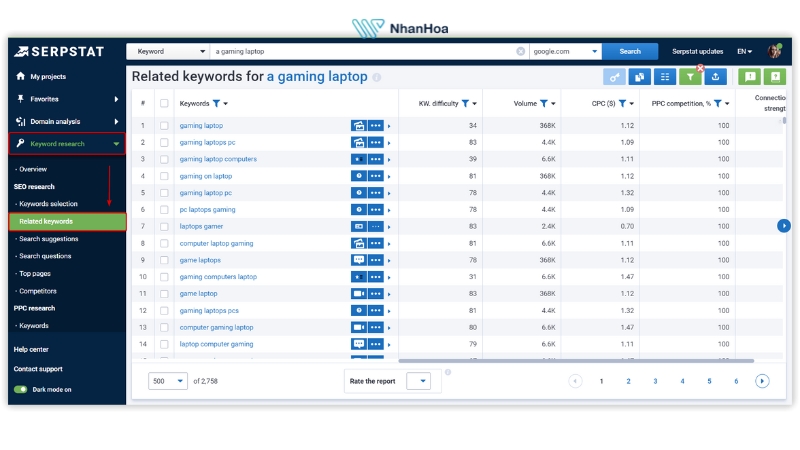800x450 pixels.
Task: Click video icon for game laptop row
Action: coord(359,294)
